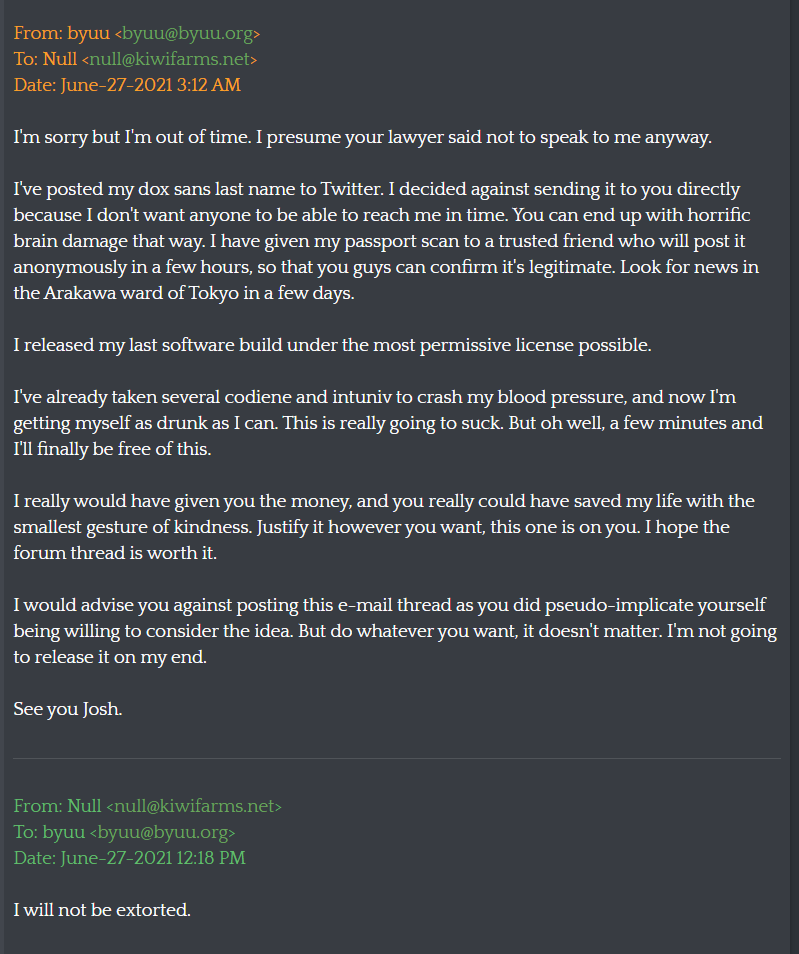Click the word Twitter in the second paragraph
The height and width of the screenshot is (954, 799).
point(352,189)
